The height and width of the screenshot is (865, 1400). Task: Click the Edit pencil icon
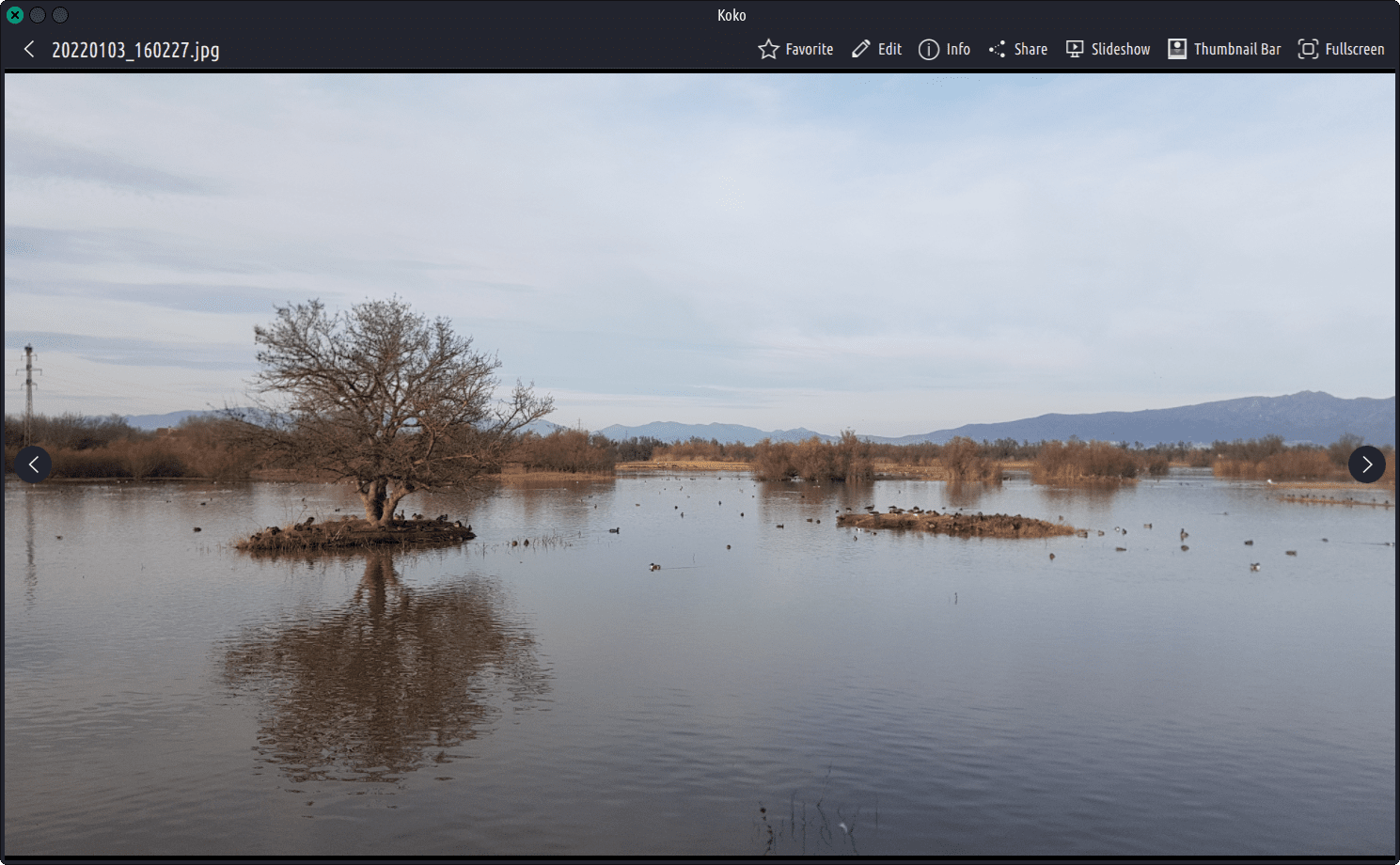click(x=860, y=50)
